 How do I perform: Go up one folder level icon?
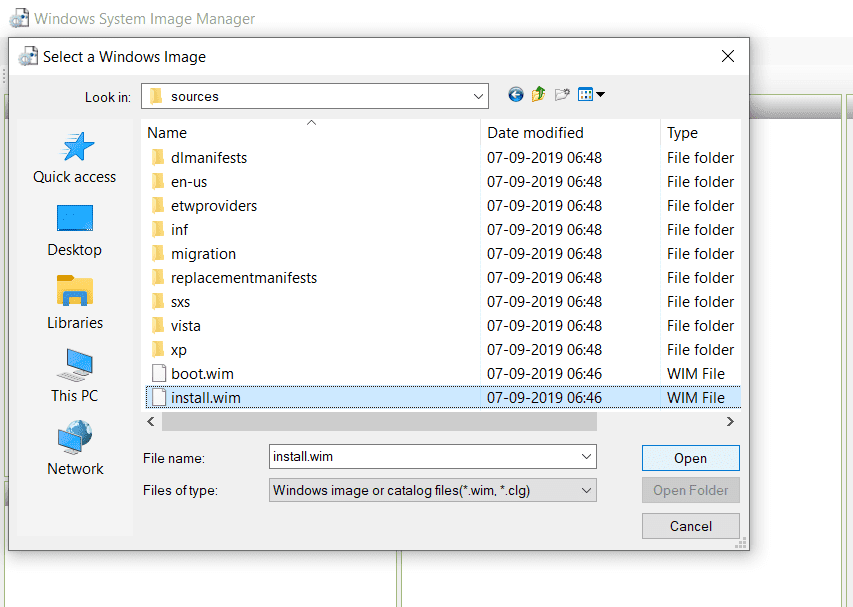point(539,95)
